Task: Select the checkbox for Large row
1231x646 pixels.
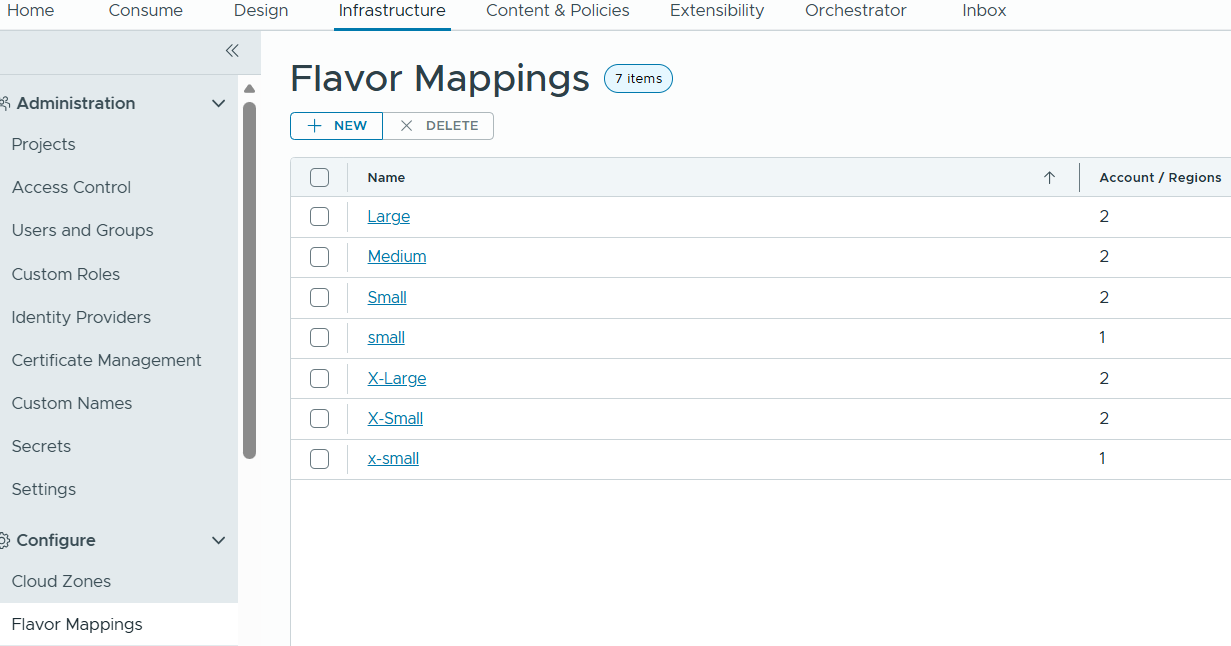Action: point(319,217)
